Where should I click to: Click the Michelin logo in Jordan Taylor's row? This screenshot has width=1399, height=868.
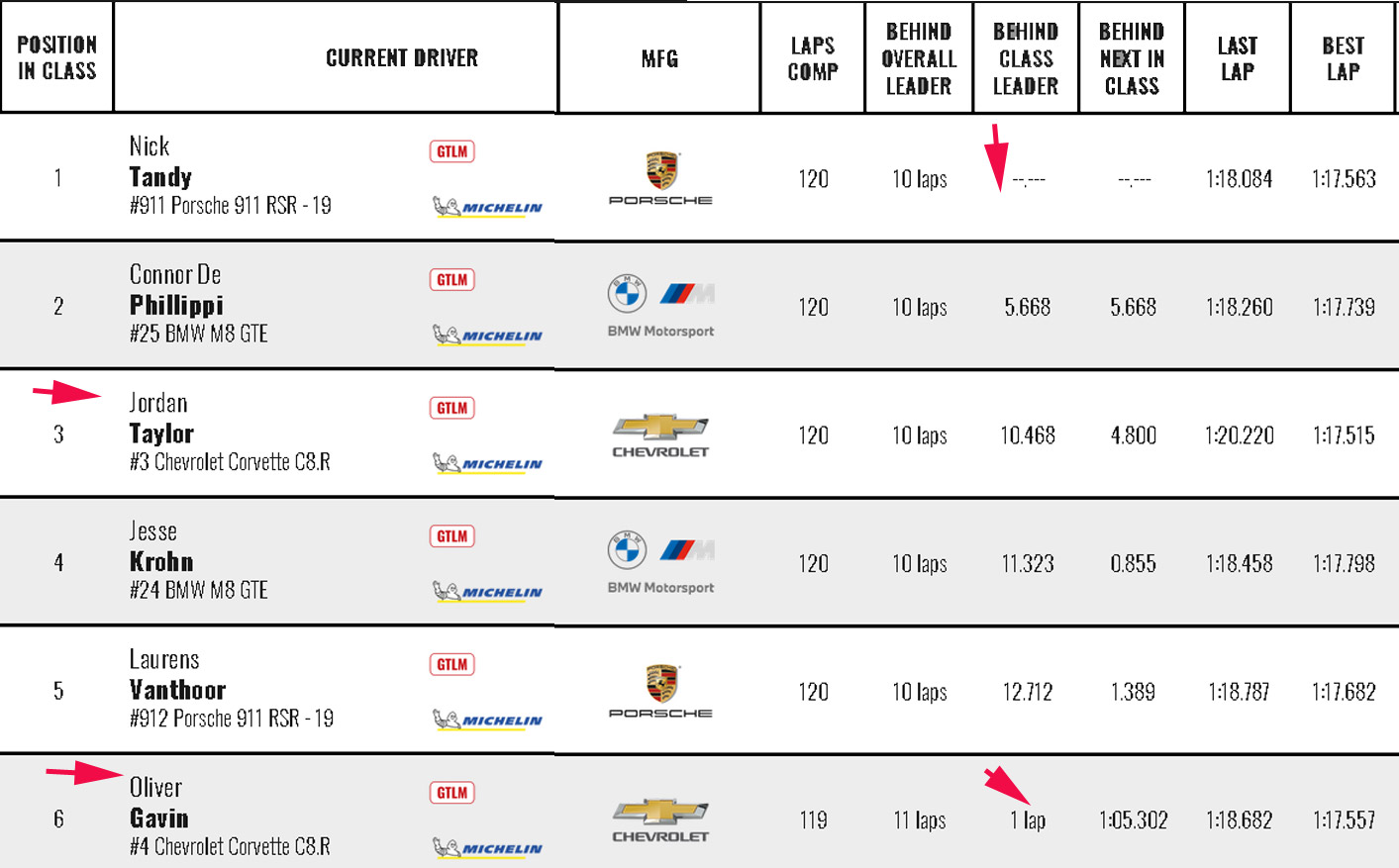click(x=487, y=463)
